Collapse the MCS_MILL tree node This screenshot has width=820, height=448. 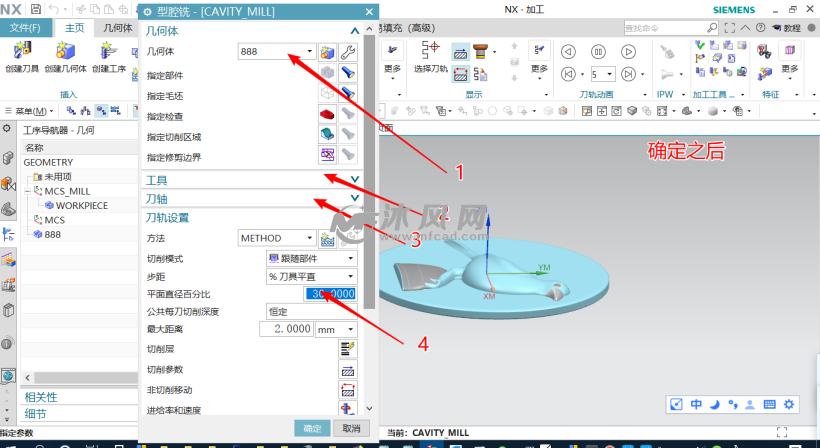point(28,191)
